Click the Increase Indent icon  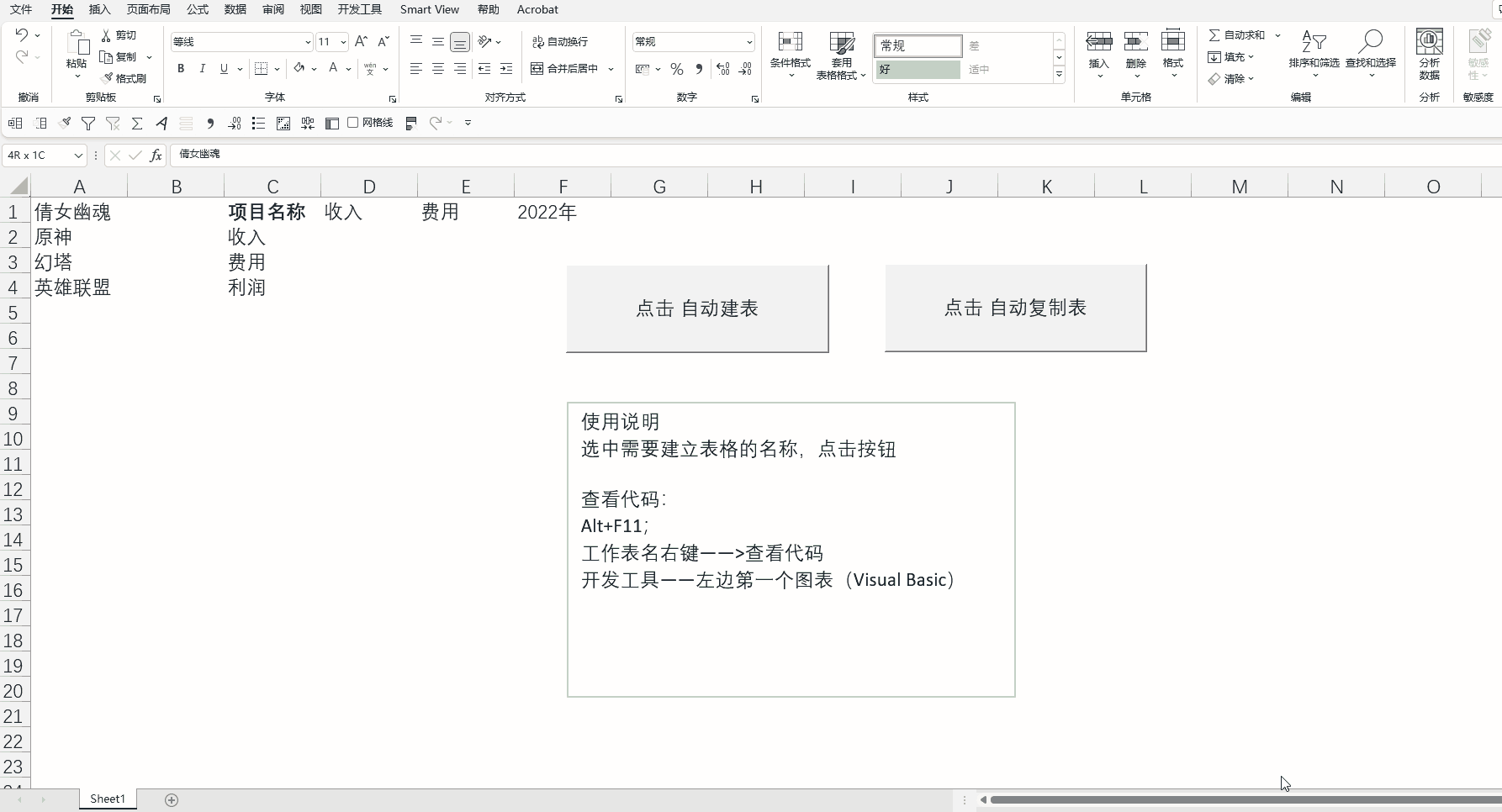tap(506, 69)
